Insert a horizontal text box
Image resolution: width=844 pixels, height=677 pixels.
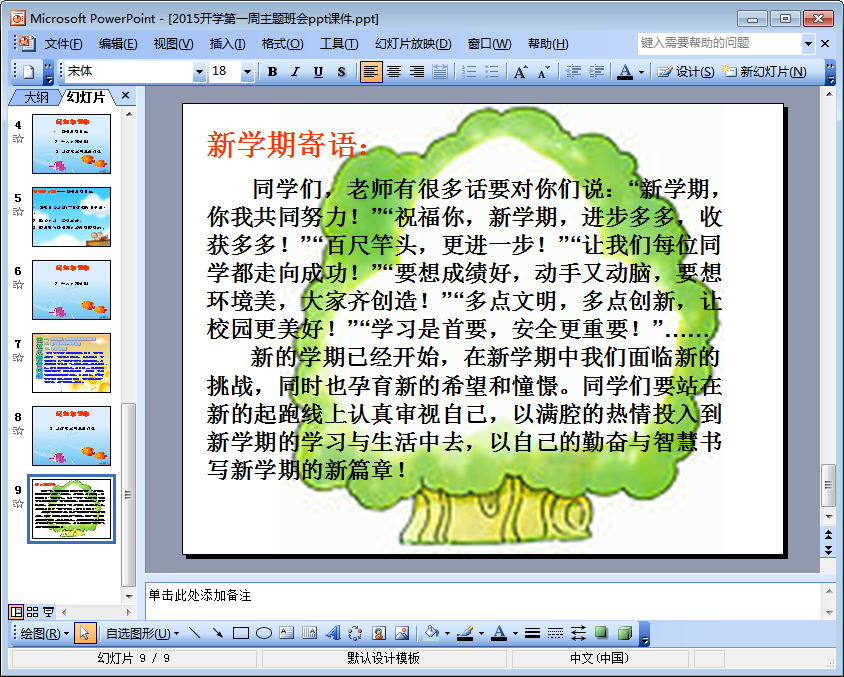tap(287, 633)
